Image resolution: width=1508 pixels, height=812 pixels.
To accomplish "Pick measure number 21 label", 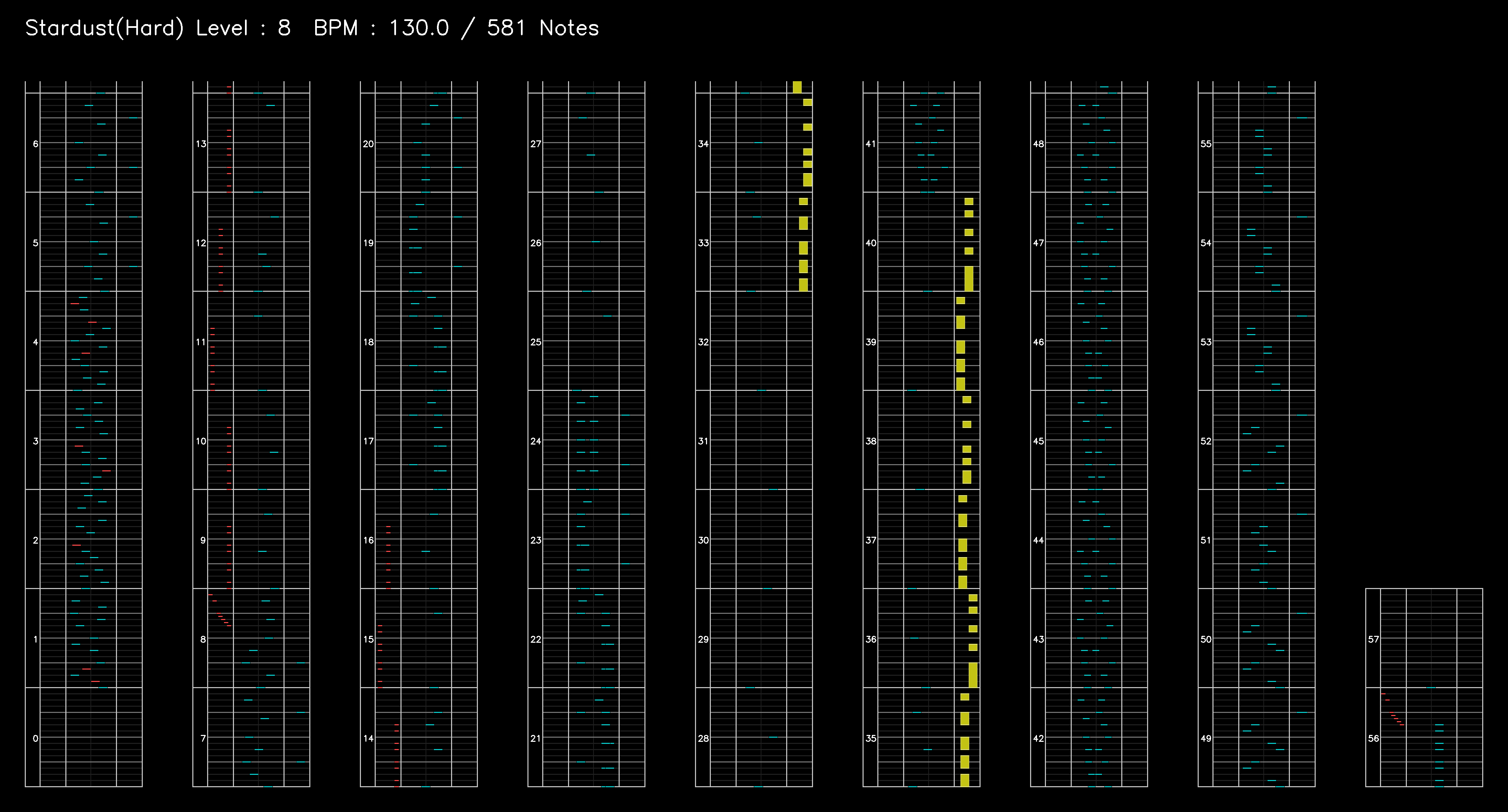I will pyautogui.click(x=536, y=738).
